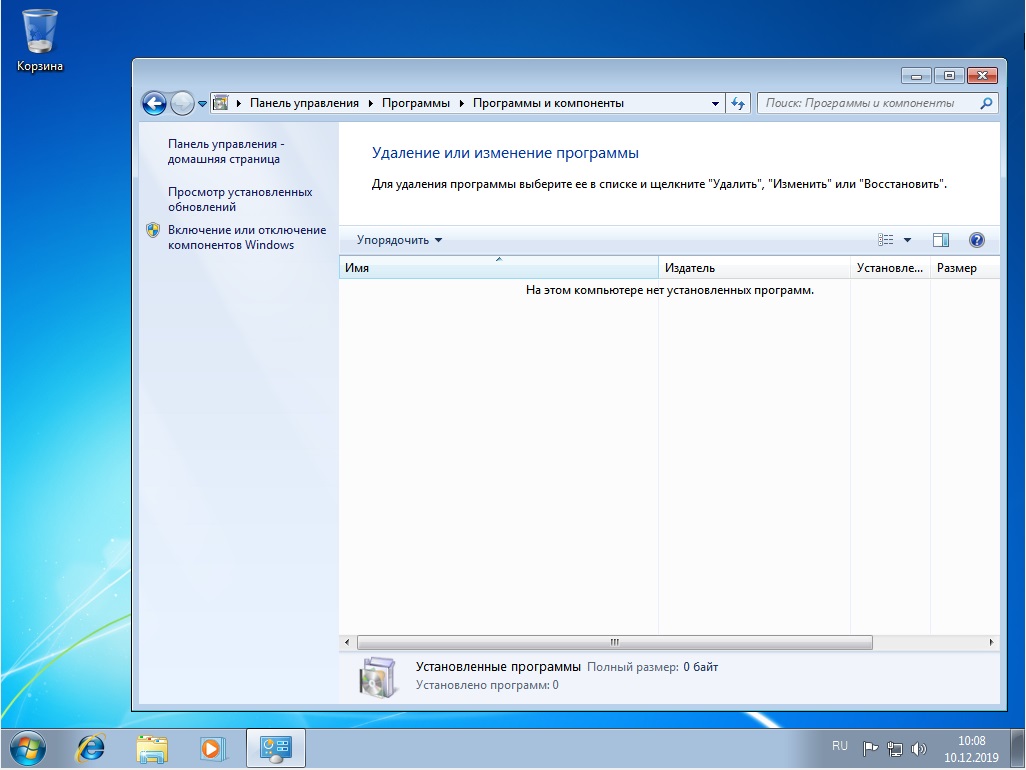Click the Back navigation arrow button
Screen dimensions: 1026x770
pyautogui.click(x=153, y=103)
